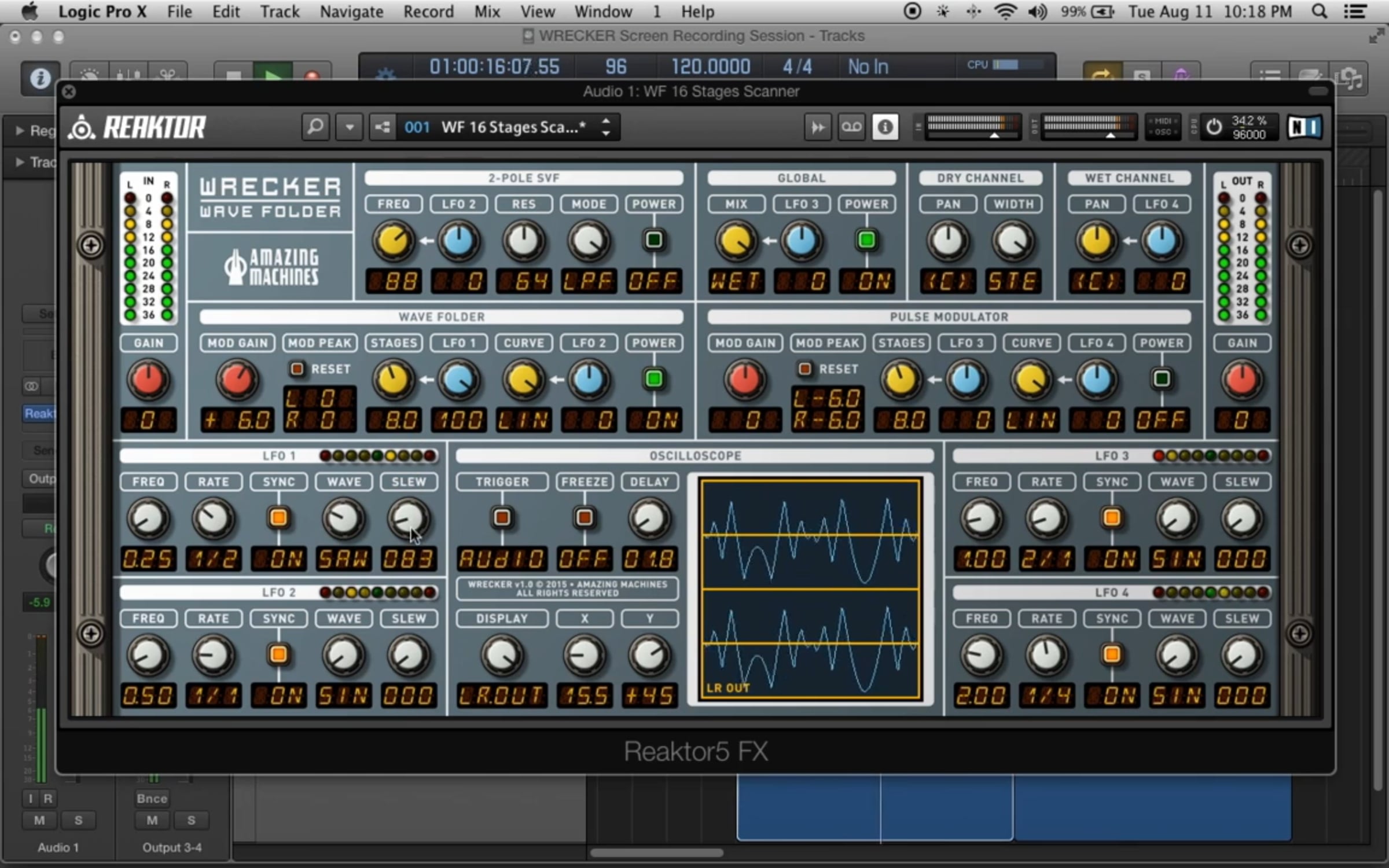Open the Reaktor dropdown arrow next to search
This screenshot has height=868, width=1389.
[x=350, y=127]
